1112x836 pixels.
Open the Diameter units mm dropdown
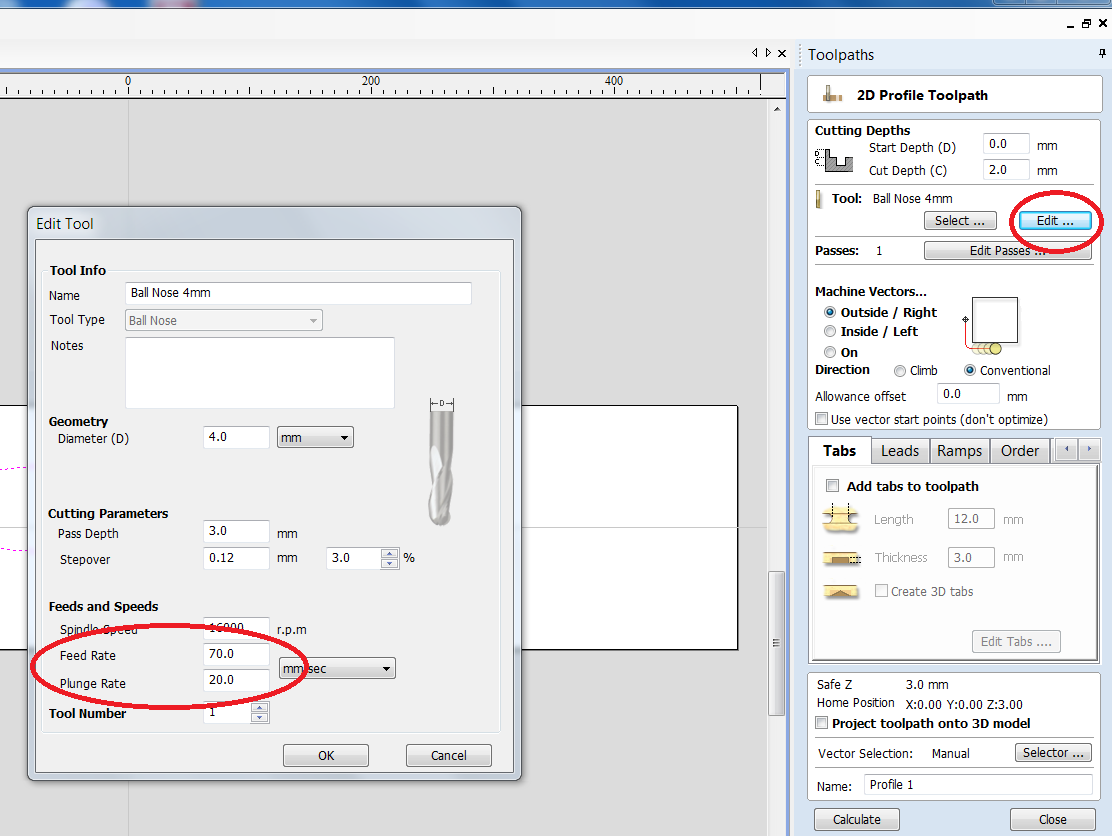(316, 438)
